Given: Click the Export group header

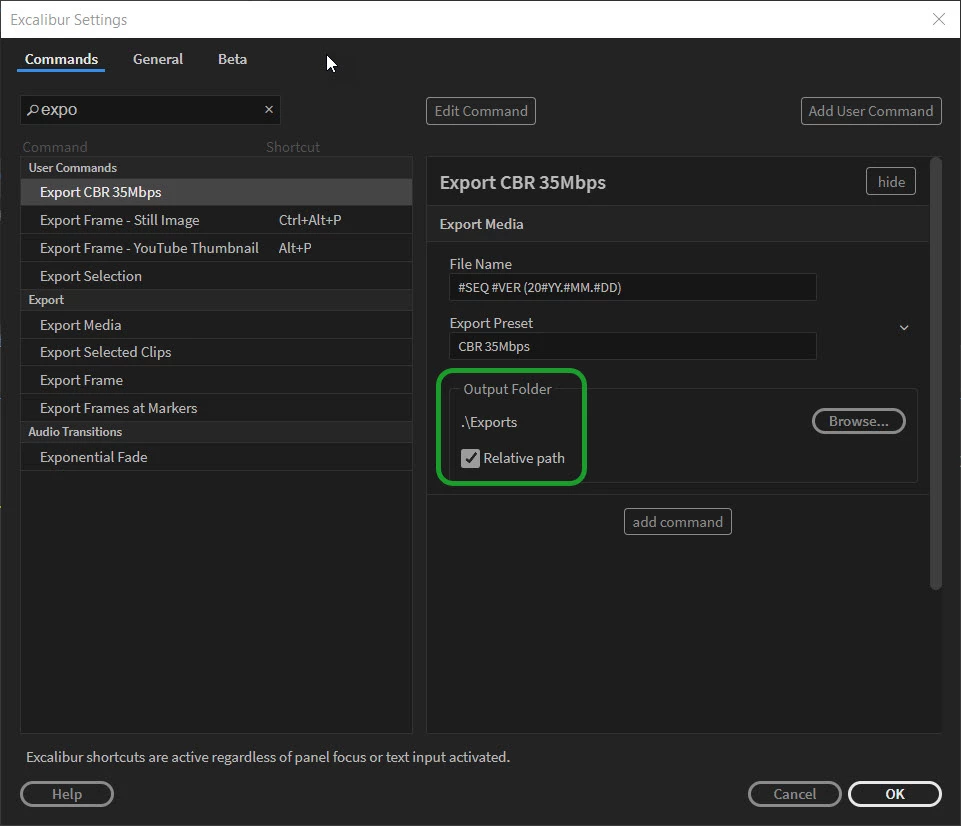Looking at the screenshot, I should click(x=216, y=300).
